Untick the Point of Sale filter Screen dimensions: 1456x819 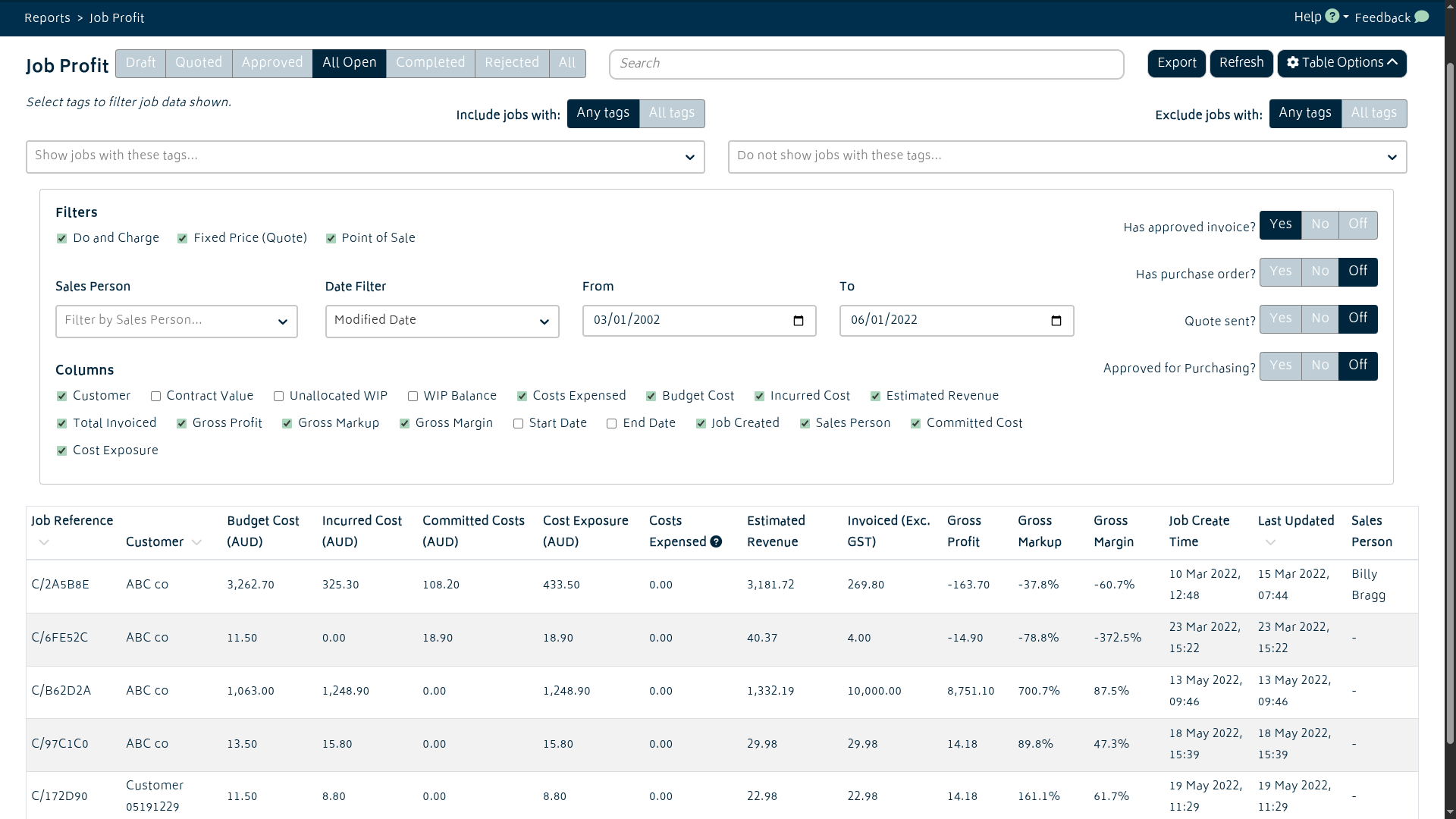pos(331,239)
